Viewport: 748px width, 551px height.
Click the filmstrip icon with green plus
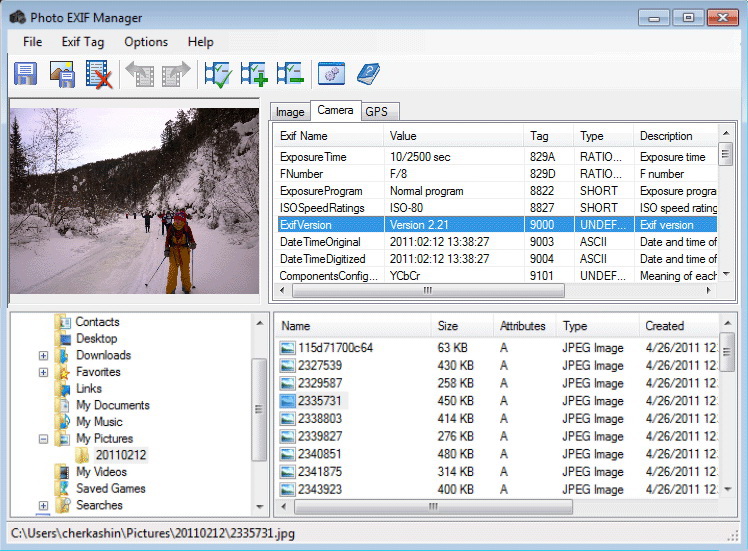(x=254, y=74)
